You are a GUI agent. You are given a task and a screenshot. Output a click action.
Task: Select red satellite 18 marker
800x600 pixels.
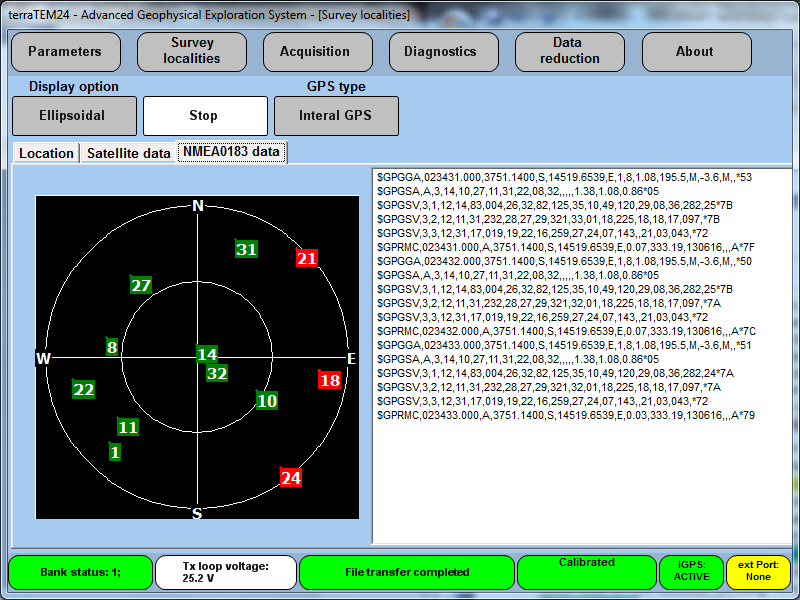pyautogui.click(x=329, y=380)
